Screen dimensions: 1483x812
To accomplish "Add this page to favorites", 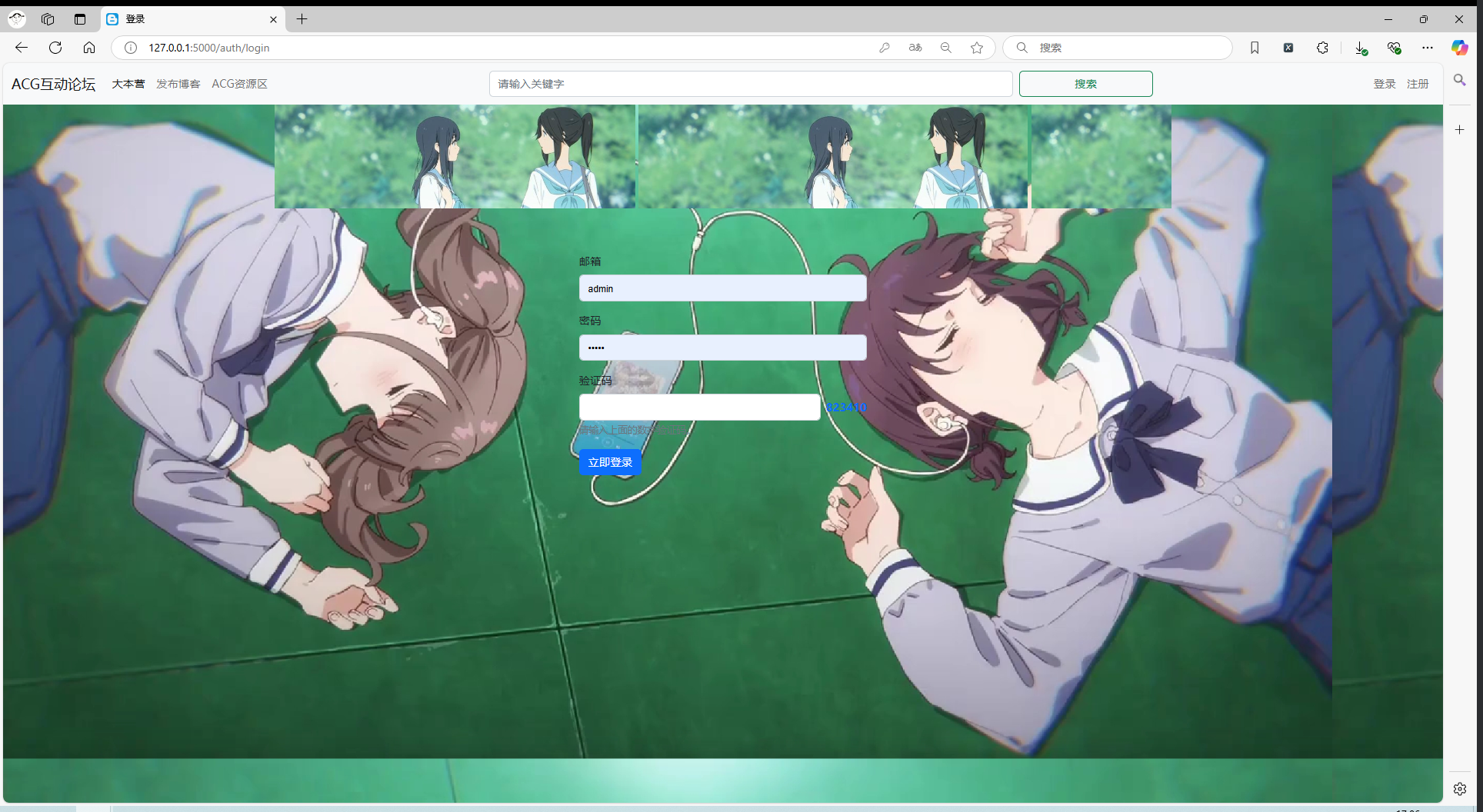I will point(977,48).
